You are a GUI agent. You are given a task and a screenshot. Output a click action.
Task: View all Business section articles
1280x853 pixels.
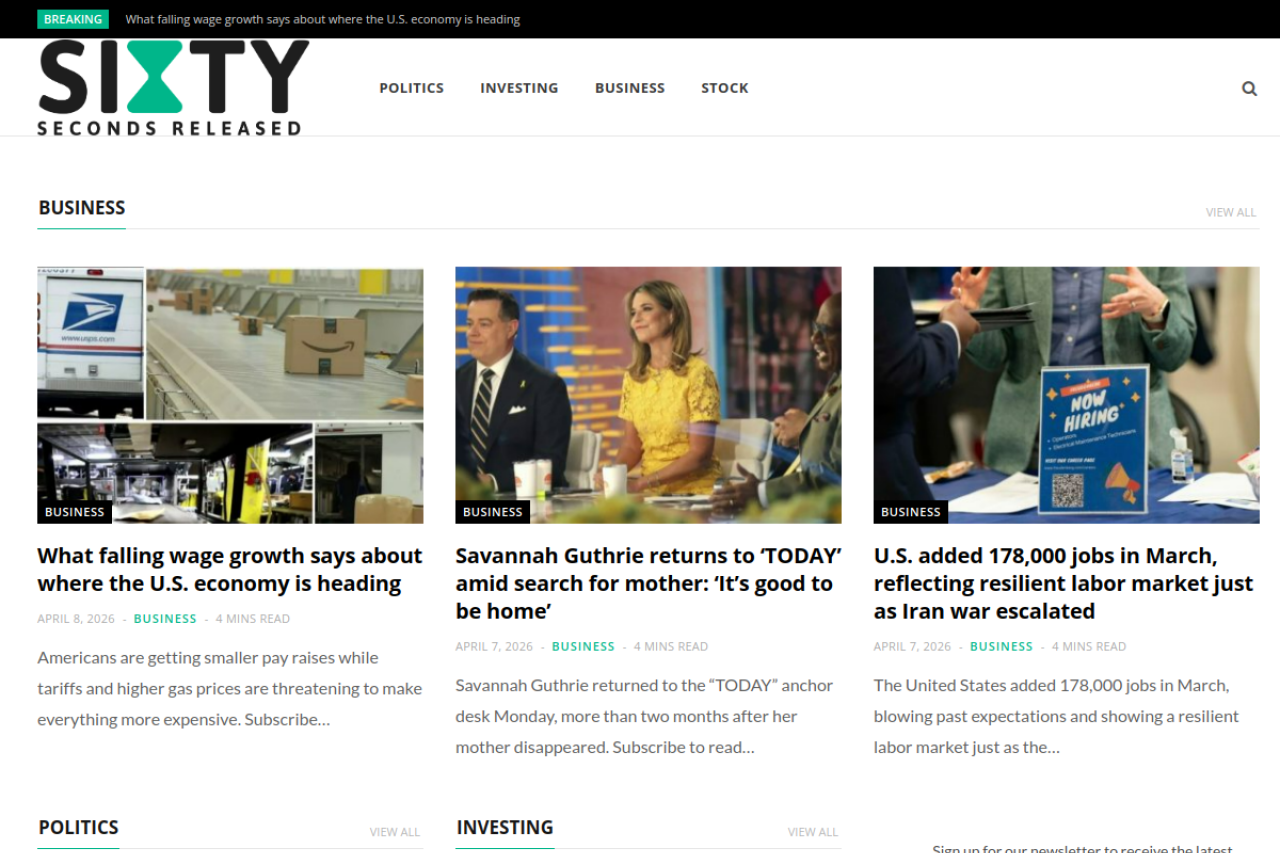pos(1230,212)
